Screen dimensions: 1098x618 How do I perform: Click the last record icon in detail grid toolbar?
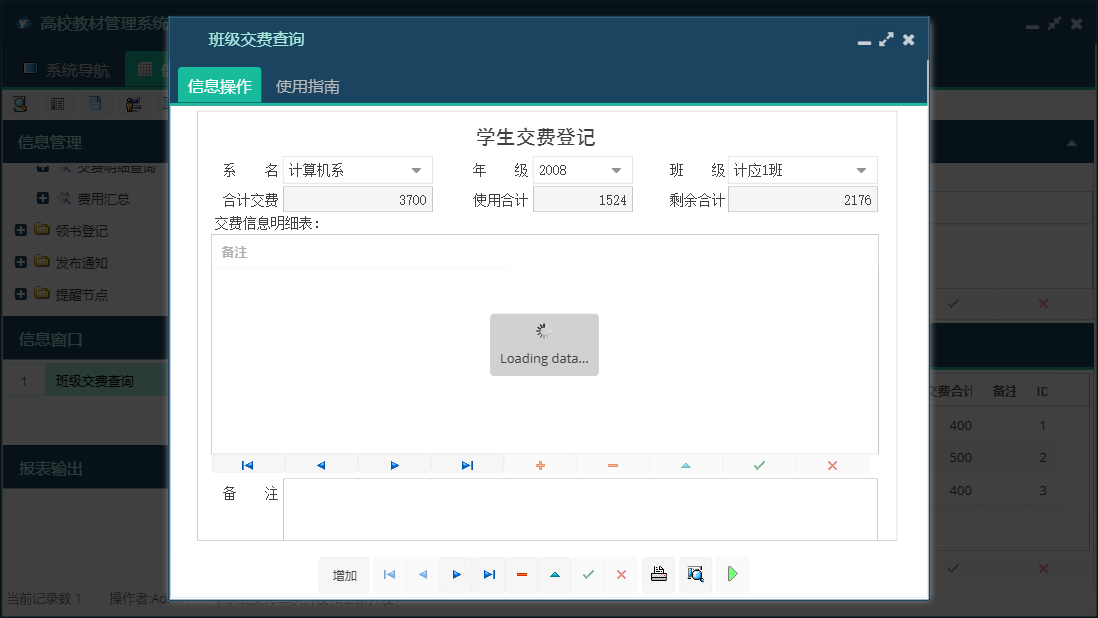[467, 464]
